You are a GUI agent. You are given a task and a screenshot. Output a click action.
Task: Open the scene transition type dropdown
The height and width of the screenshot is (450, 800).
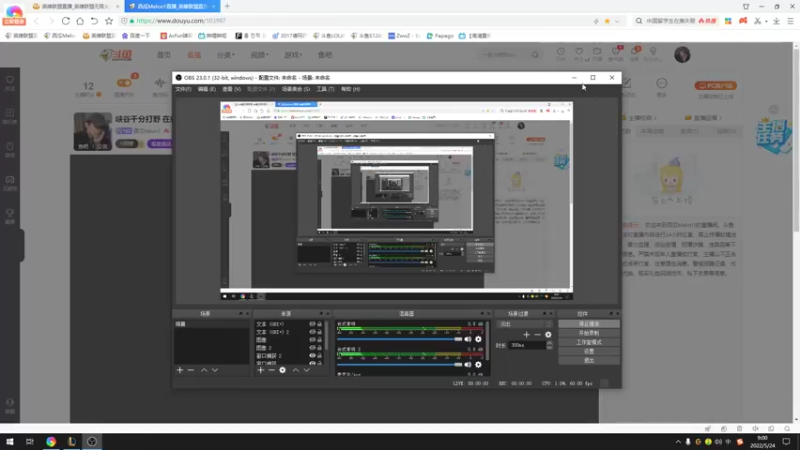[x=524, y=324]
